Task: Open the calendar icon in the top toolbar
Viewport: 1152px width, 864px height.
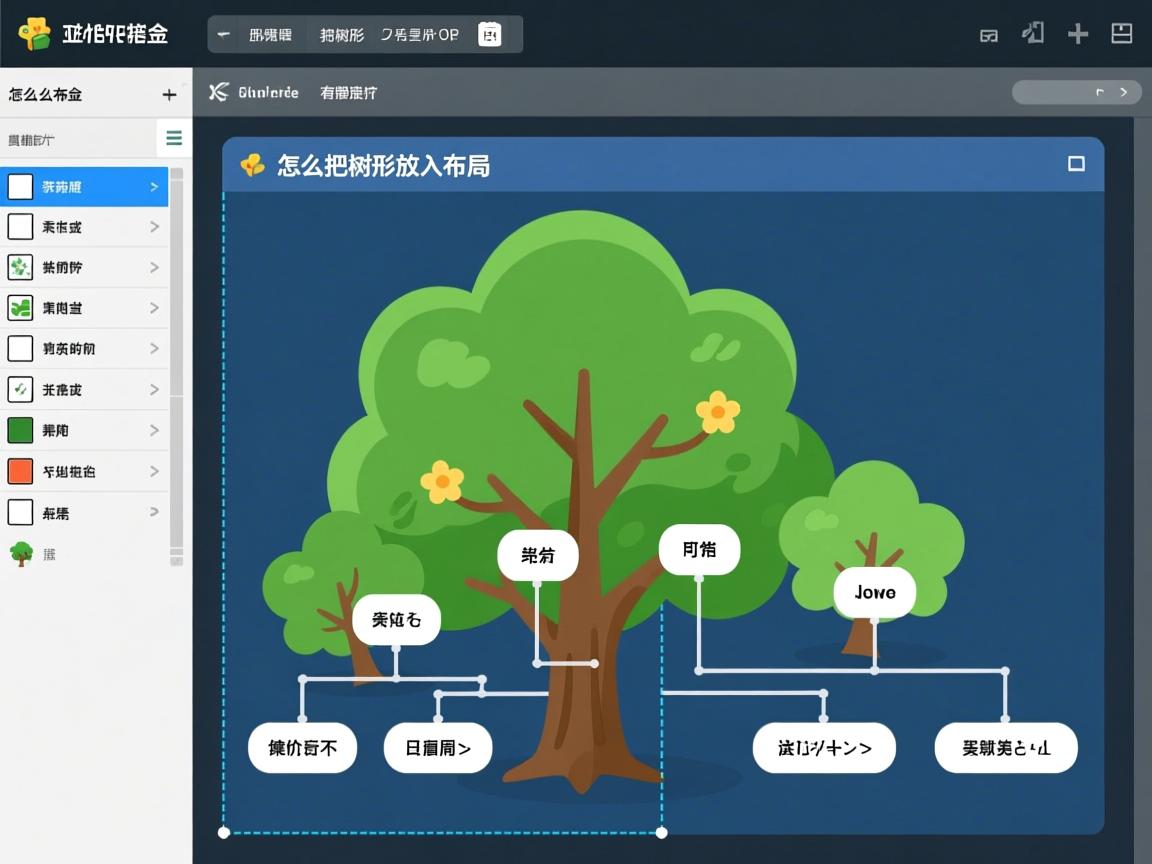Action: pyautogui.click(x=489, y=33)
